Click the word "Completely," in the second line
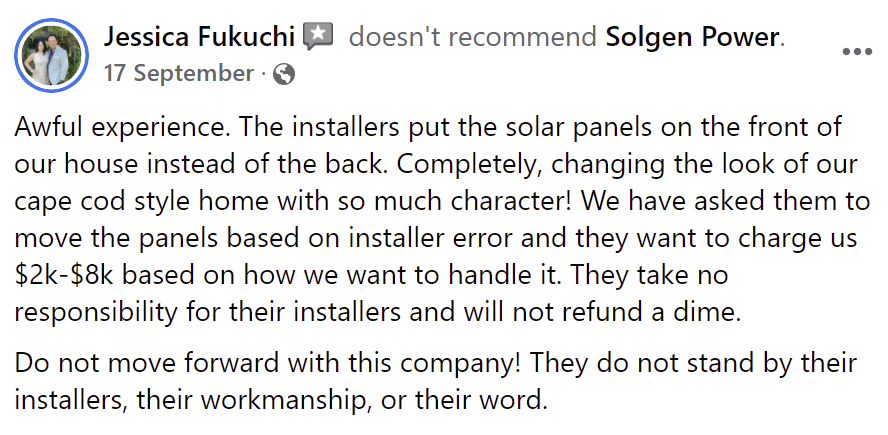The width and height of the screenshot is (888, 435). (x=469, y=164)
